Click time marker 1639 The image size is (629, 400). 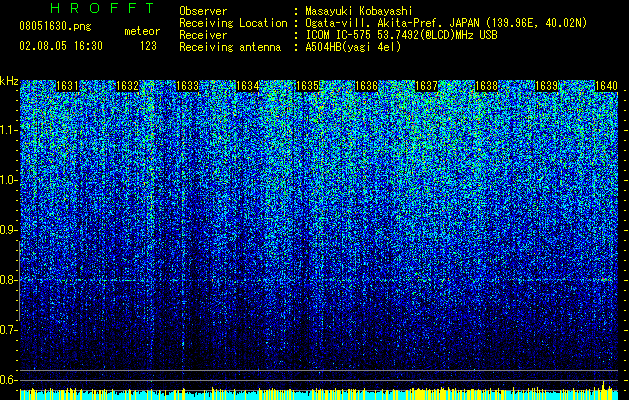(x=546, y=86)
